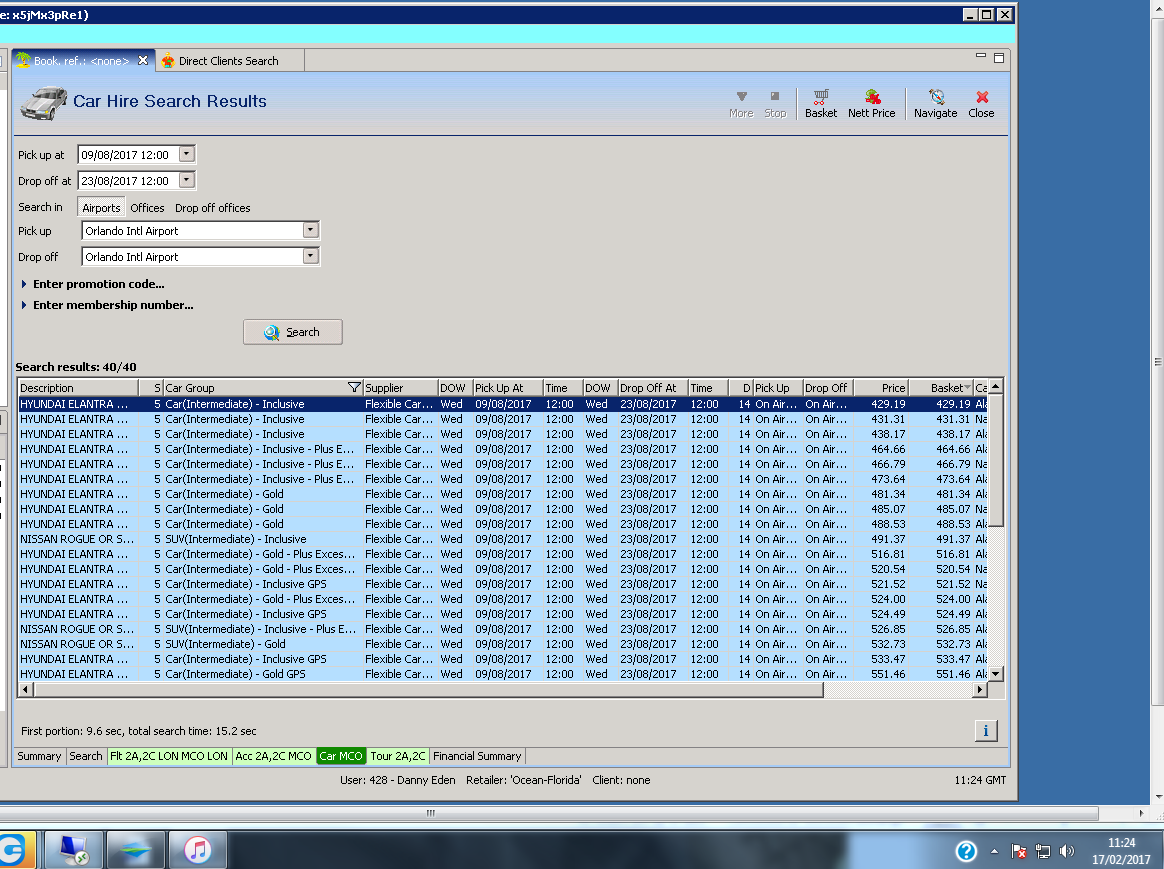The image size is (1164, 869).
Task: Click the red Close toolbar icon
Action: pyautogui.click(x=981, y=98)
